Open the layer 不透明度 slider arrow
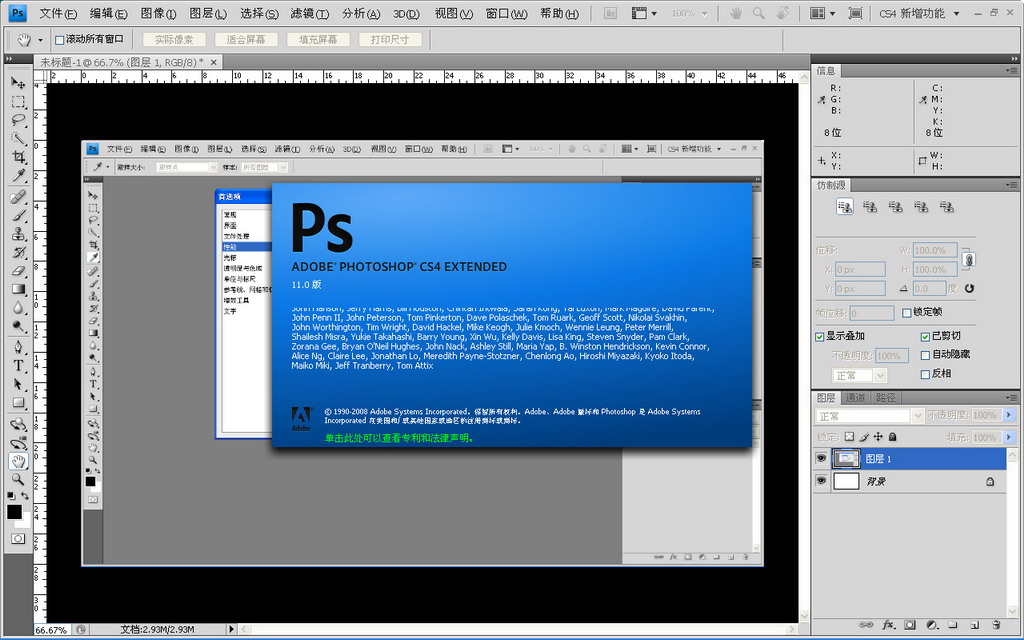 click(1010, 415)
